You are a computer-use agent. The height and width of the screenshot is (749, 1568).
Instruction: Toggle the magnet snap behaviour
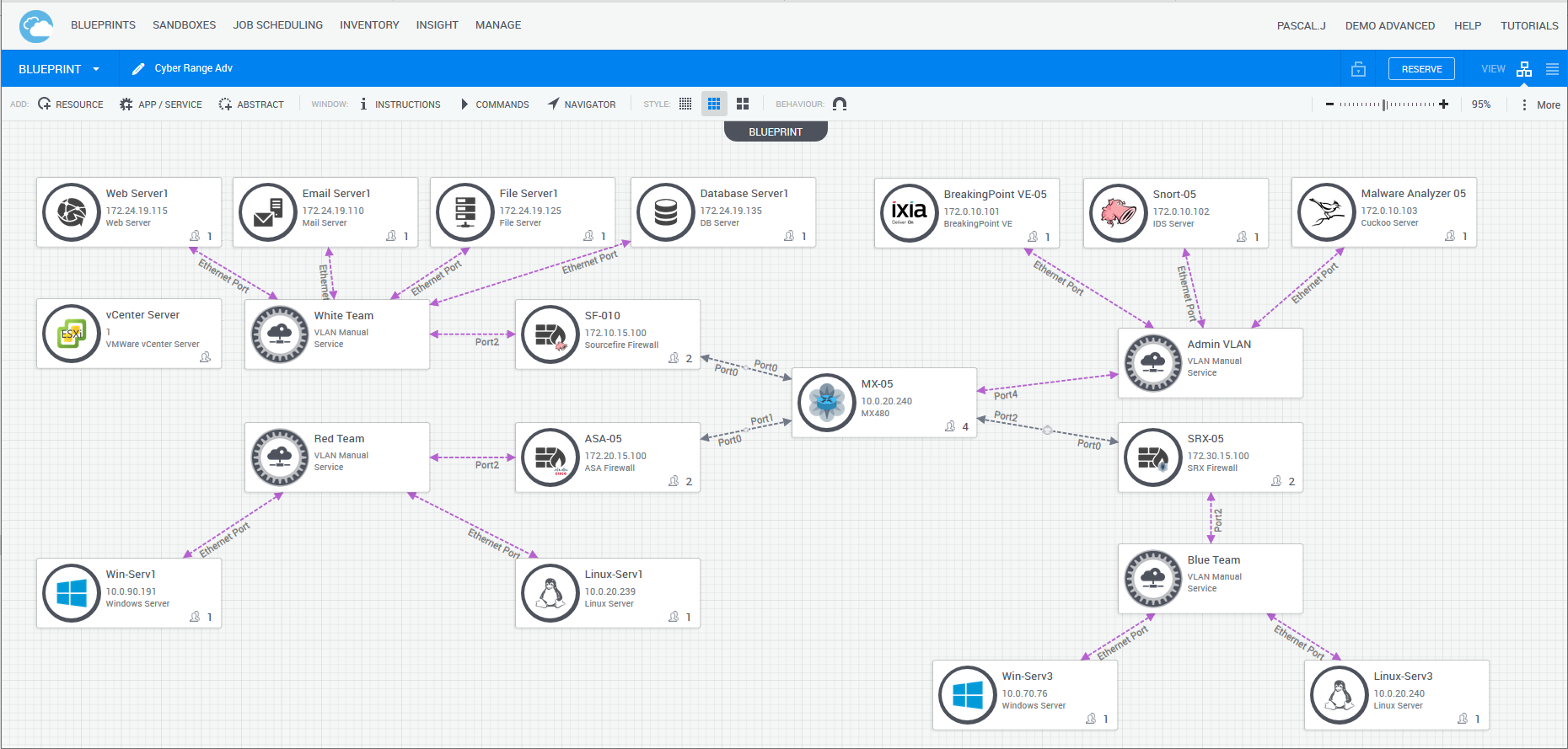(840, 104)
